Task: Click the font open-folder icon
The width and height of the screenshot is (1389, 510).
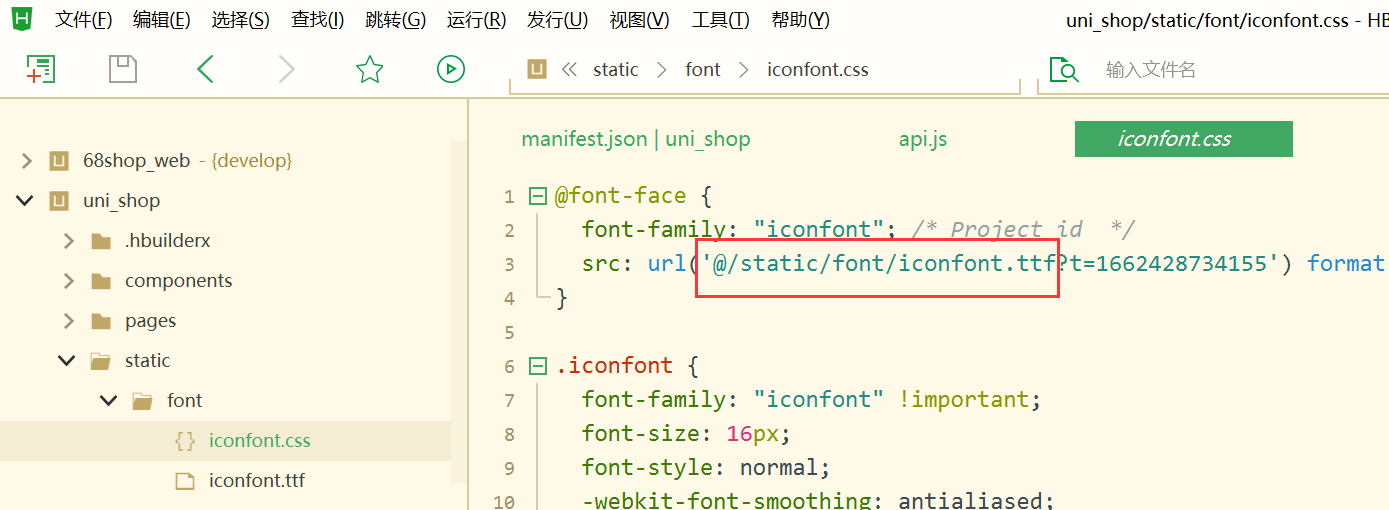Action: click(142, 401)
